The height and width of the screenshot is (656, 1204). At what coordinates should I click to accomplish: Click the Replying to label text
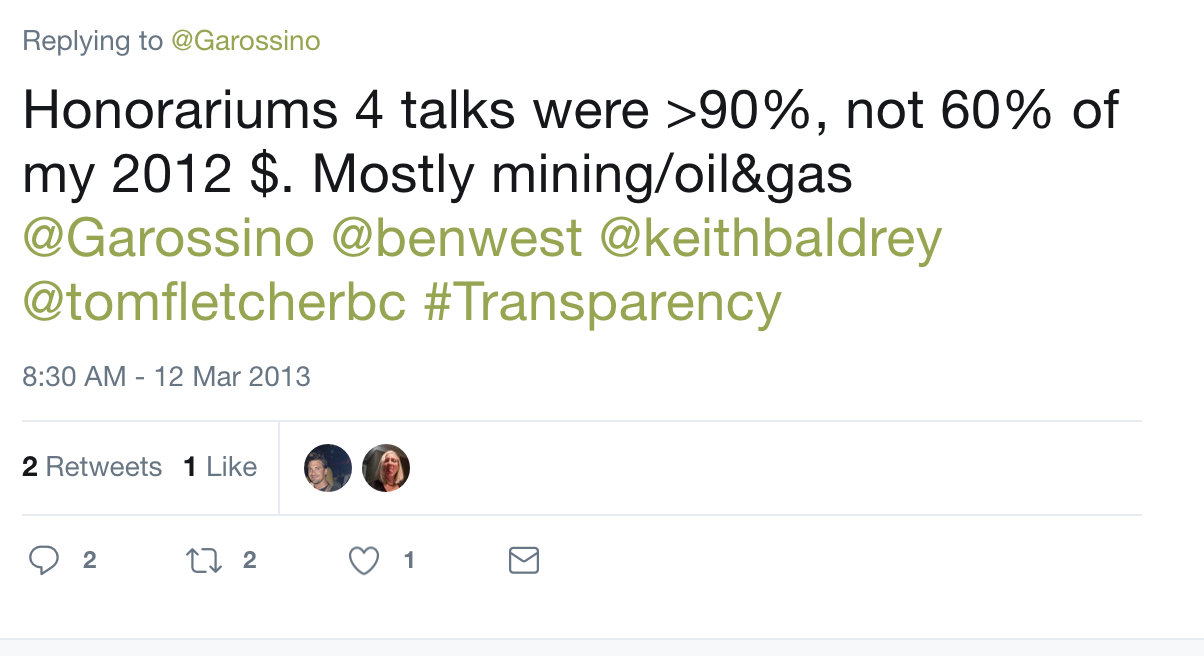click(x=92, y=41)
